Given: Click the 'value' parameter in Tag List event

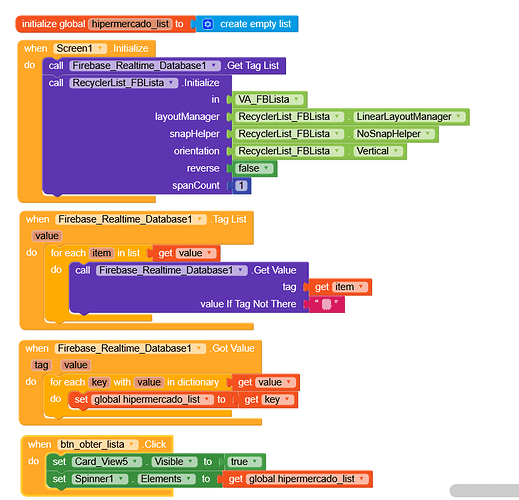Looking at the screenshot, I should click(x=47, y=236).
